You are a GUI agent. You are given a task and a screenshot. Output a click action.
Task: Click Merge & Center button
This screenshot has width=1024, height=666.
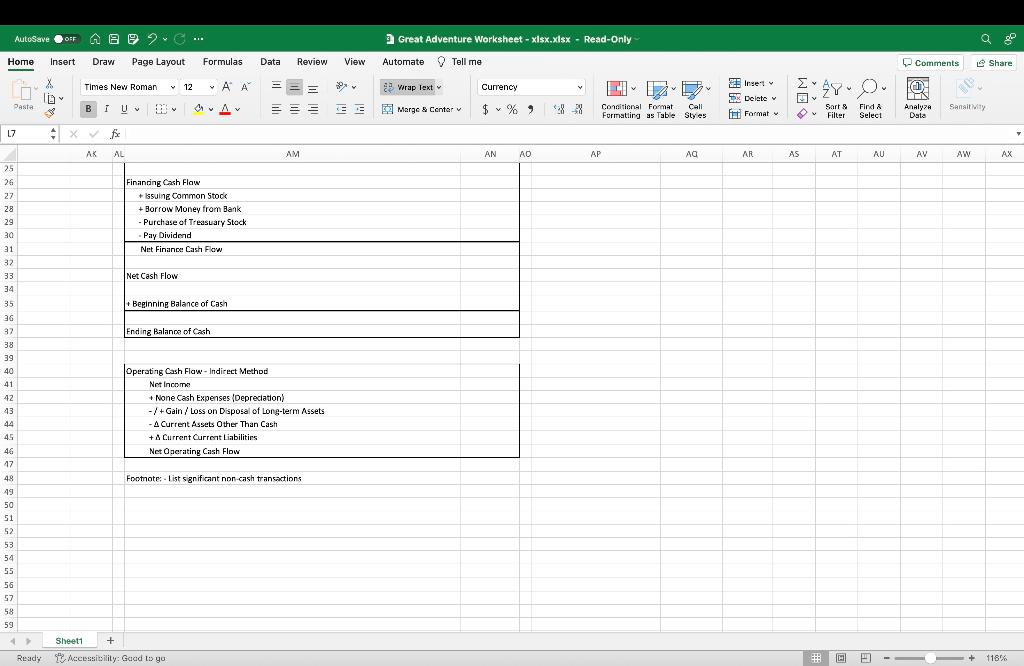(421, 109)
